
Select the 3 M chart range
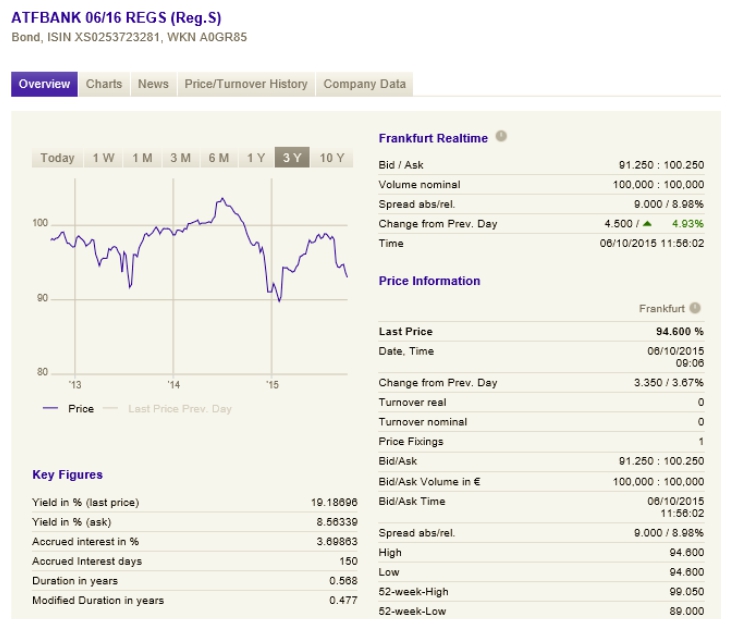180,158
